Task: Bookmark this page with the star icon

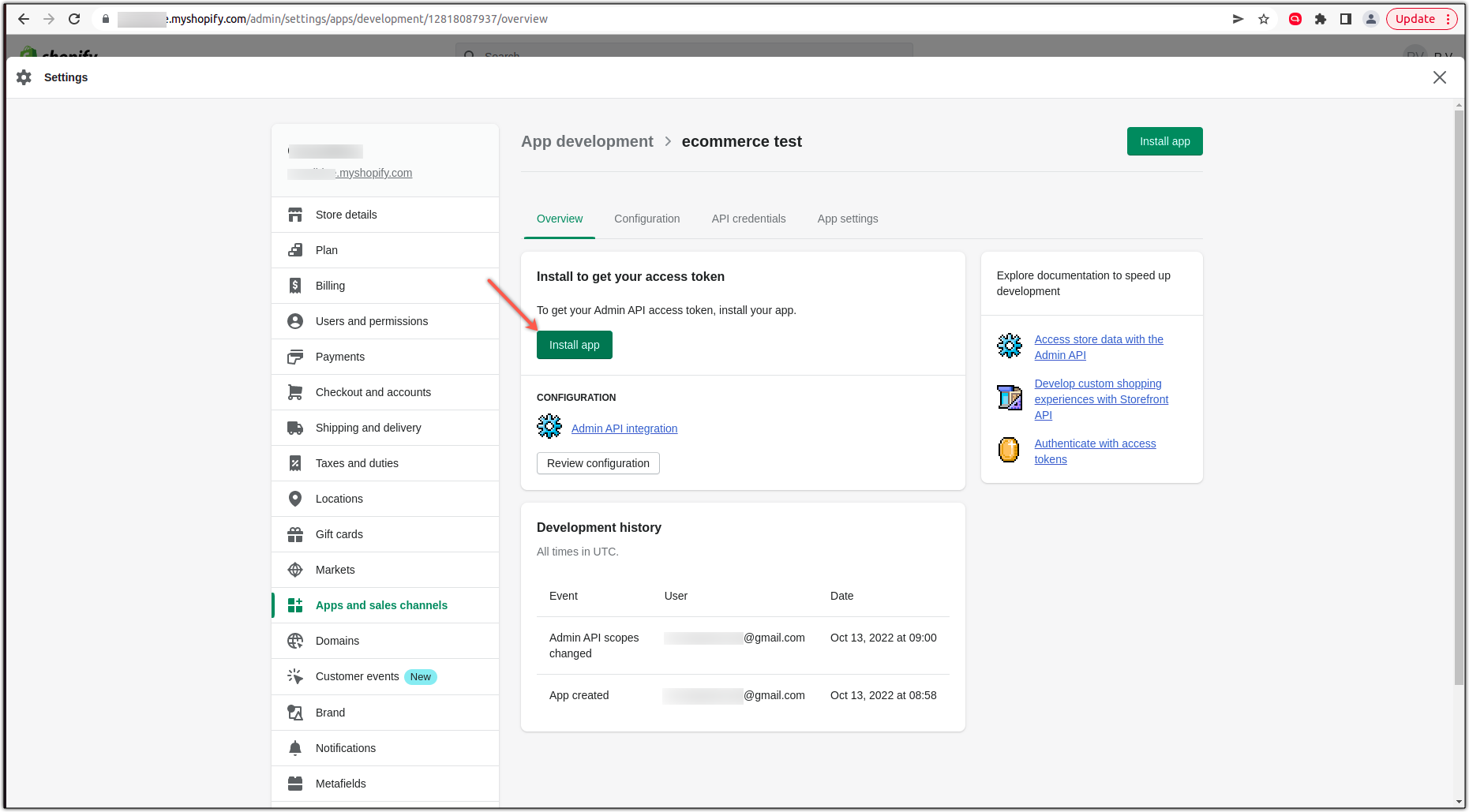Action: 1264,19
